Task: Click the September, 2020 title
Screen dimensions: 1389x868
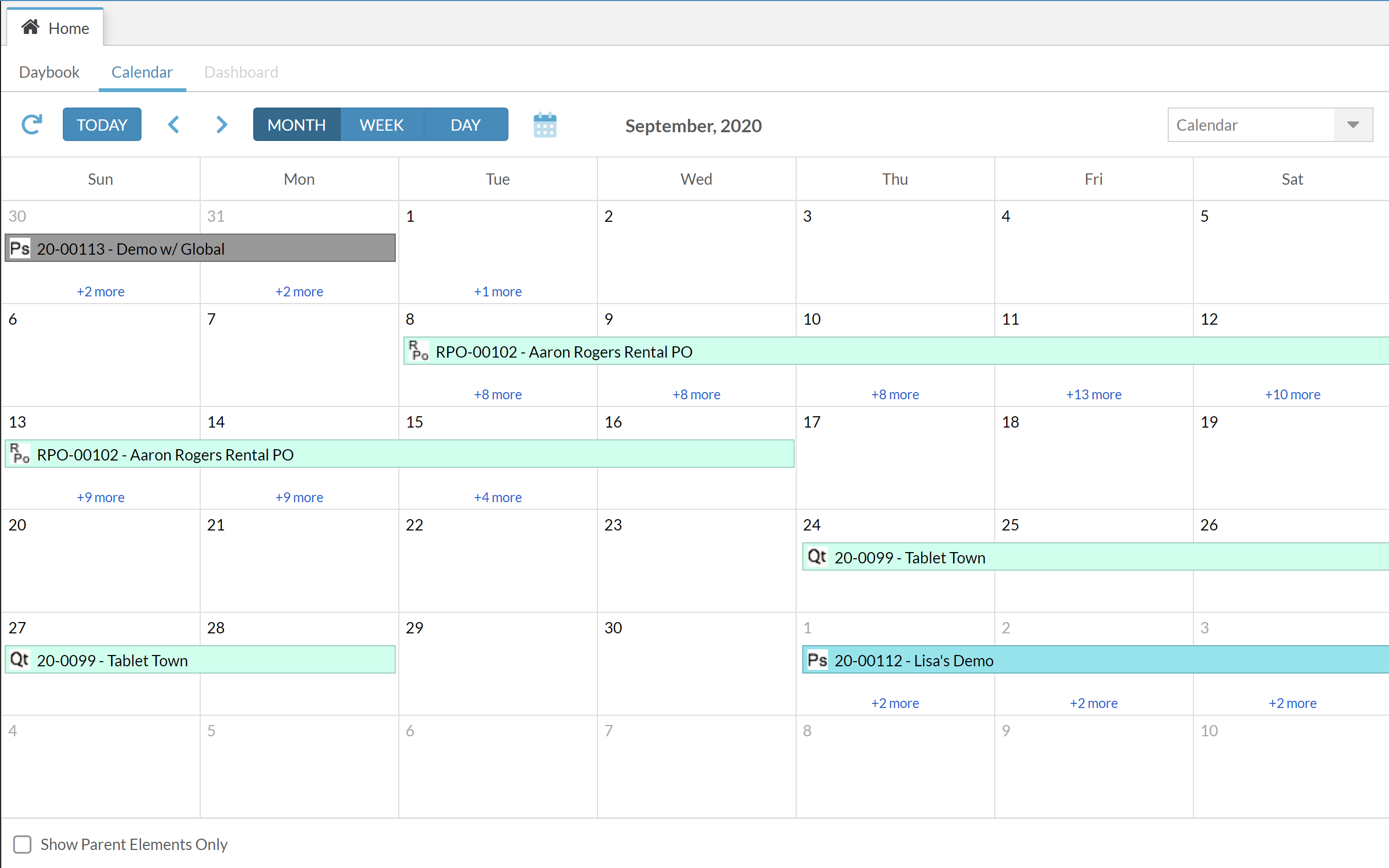Action: pos(693,125)
